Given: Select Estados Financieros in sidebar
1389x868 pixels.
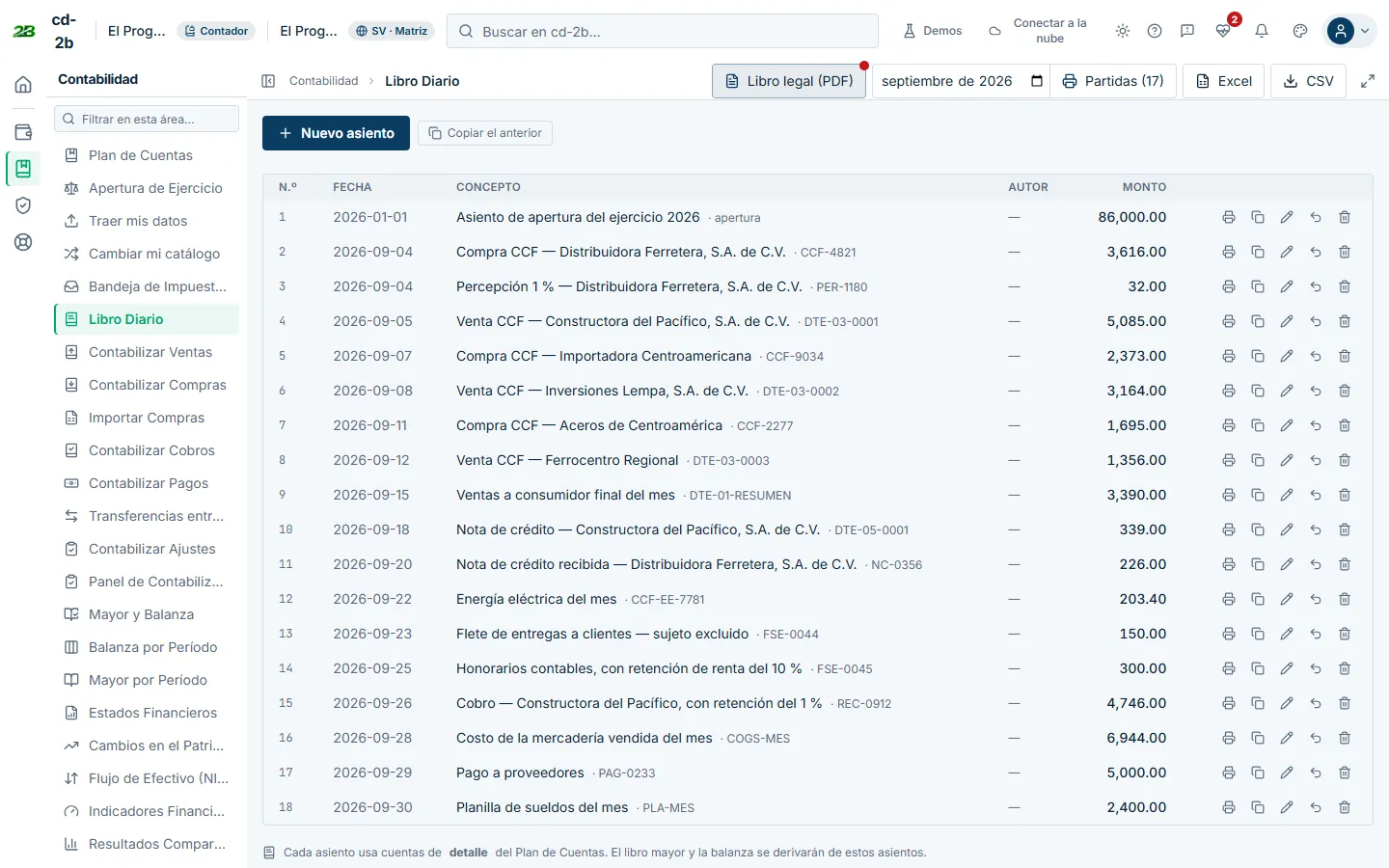Looking at the screenshot, I should (147, 713).
